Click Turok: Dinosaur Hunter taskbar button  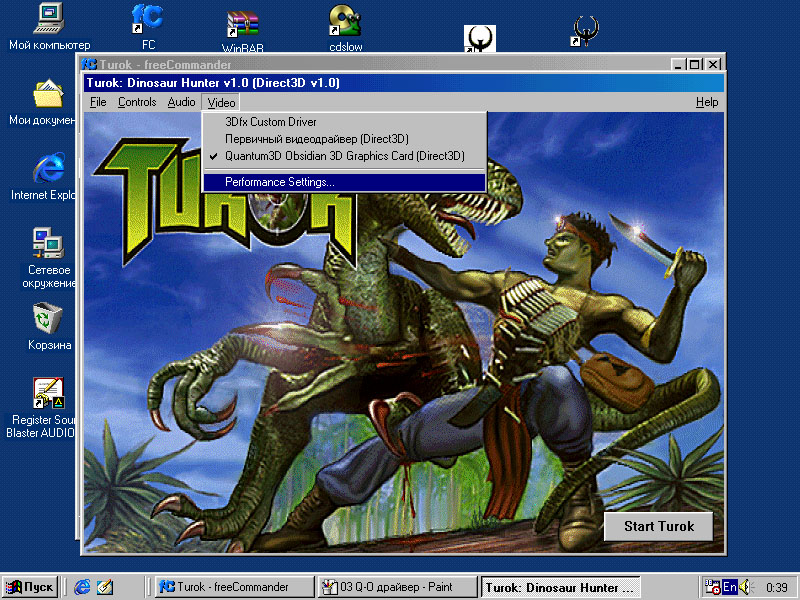[560, 587]
